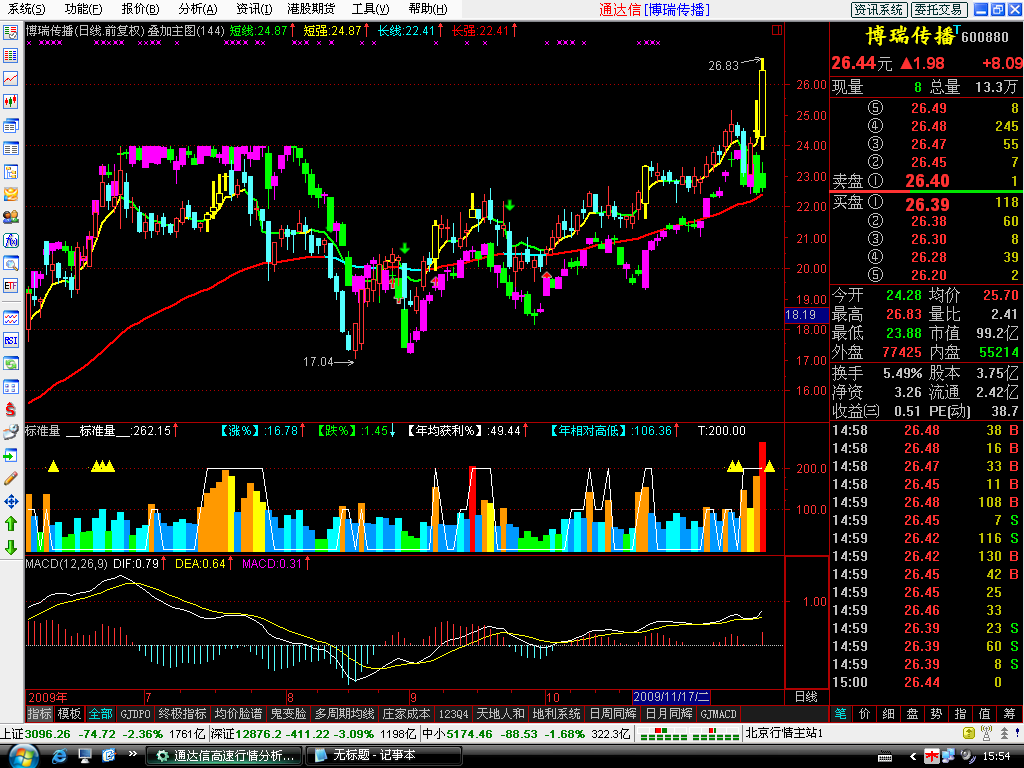Select the 模板 tab at bottom

pyautogui.click(x=69, y=714)
